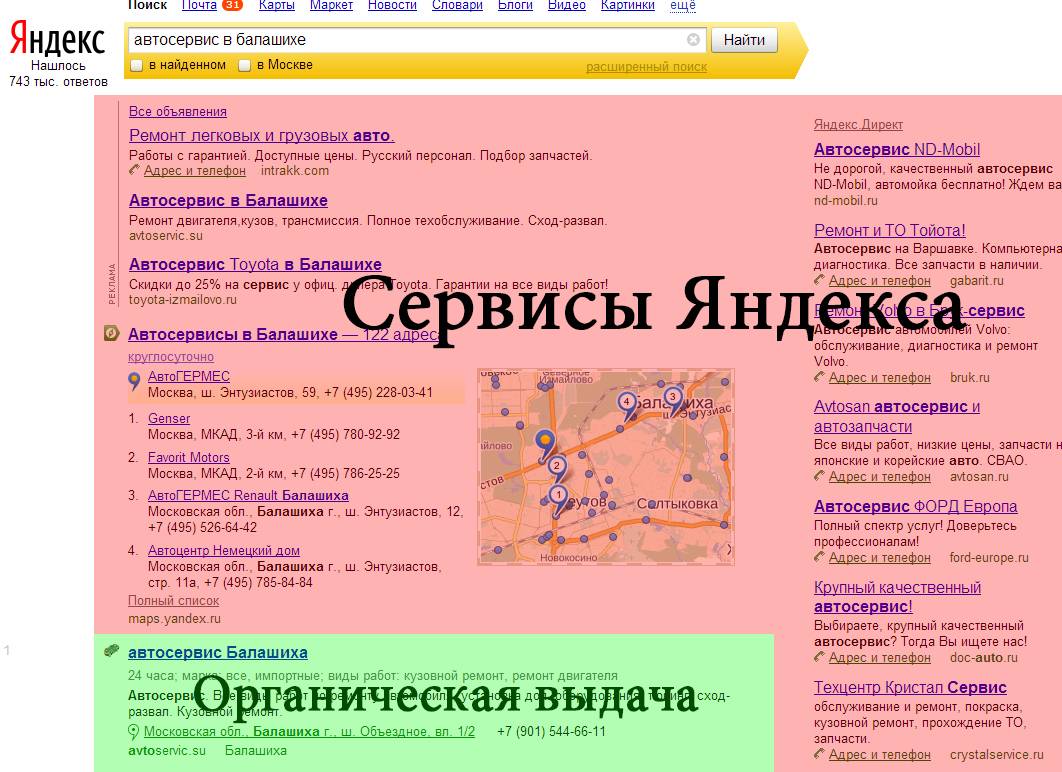This screenshot has height=772, width=1062.
Task: Open organic result 'автосервис Балашиха'
Action: coord(217,652)
